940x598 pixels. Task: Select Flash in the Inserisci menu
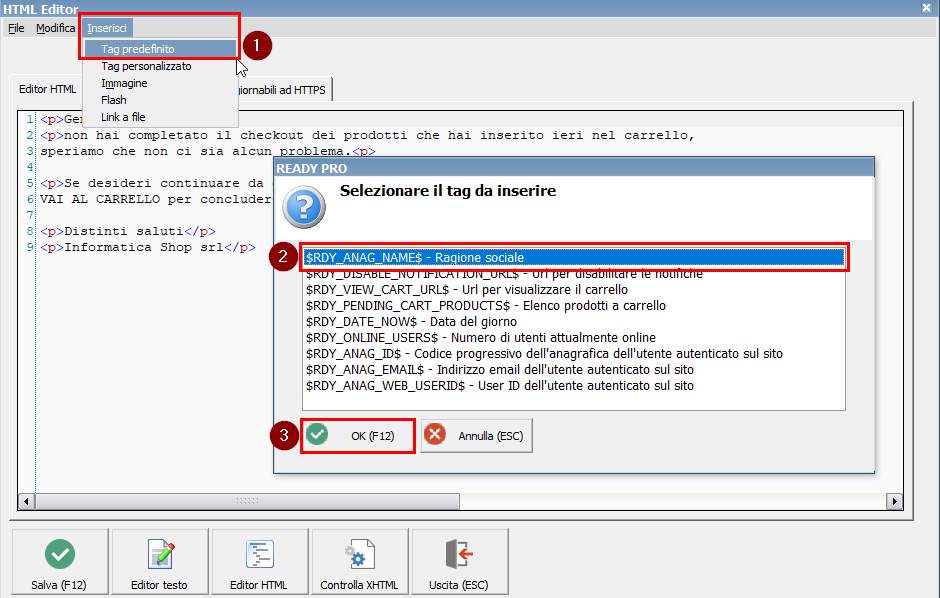click(x=114, y=100)
